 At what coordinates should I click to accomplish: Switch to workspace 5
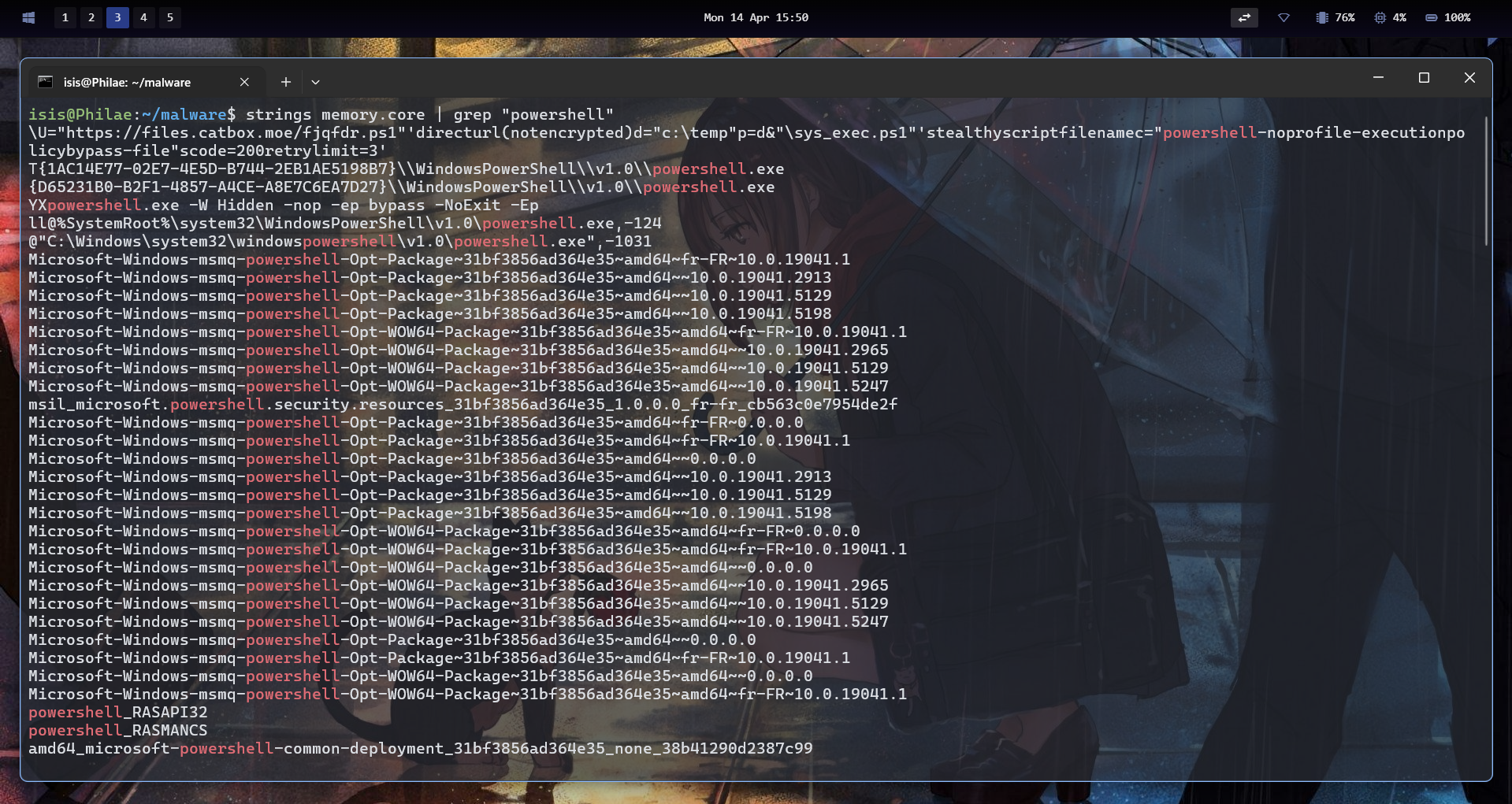[169, 17]
